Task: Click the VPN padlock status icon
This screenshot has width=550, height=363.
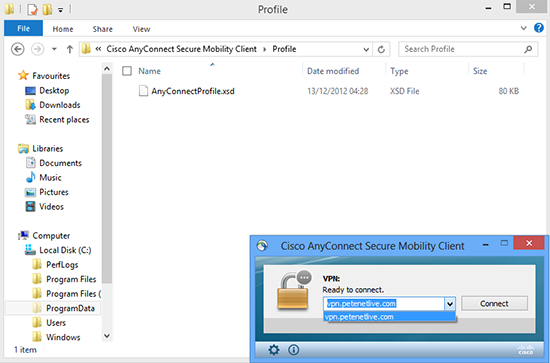Action: (x=294, y=290)
